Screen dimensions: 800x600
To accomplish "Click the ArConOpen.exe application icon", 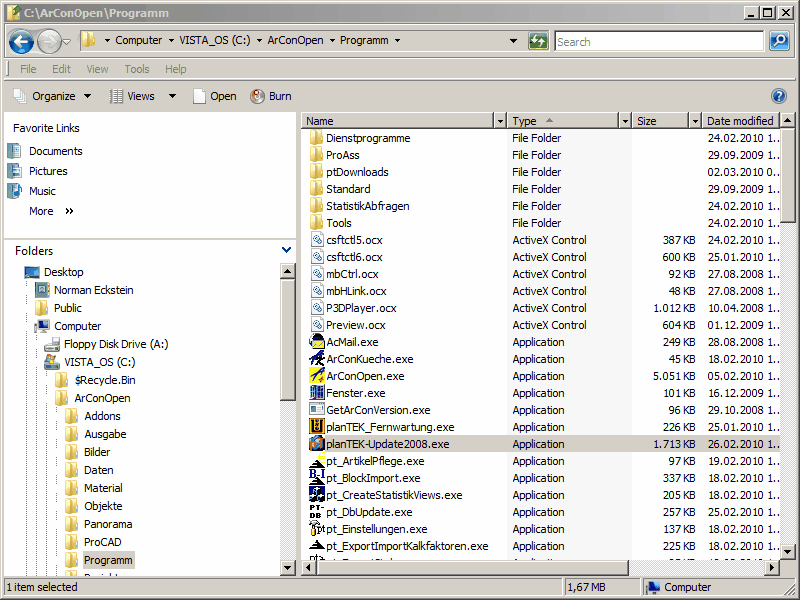I will (317, 376).
